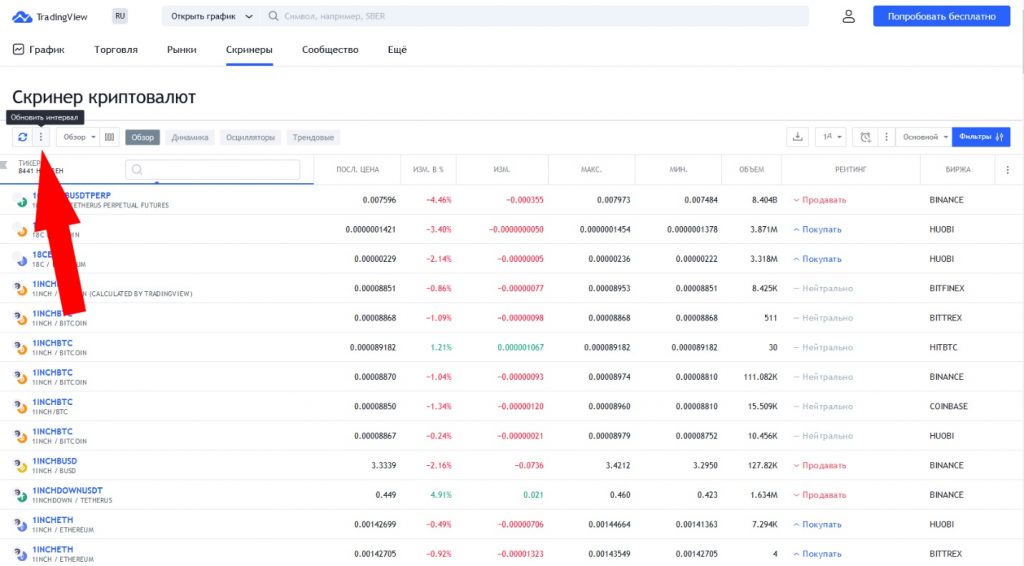The image size is (1024, 566).
Task: Open the Рынки menu
Action: [182, 50]
